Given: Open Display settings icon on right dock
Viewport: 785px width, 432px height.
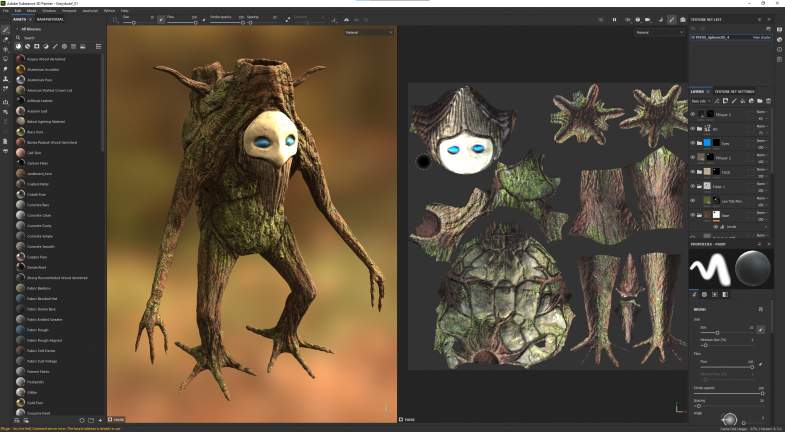Looking at the screenshot, I should point(779,30).
